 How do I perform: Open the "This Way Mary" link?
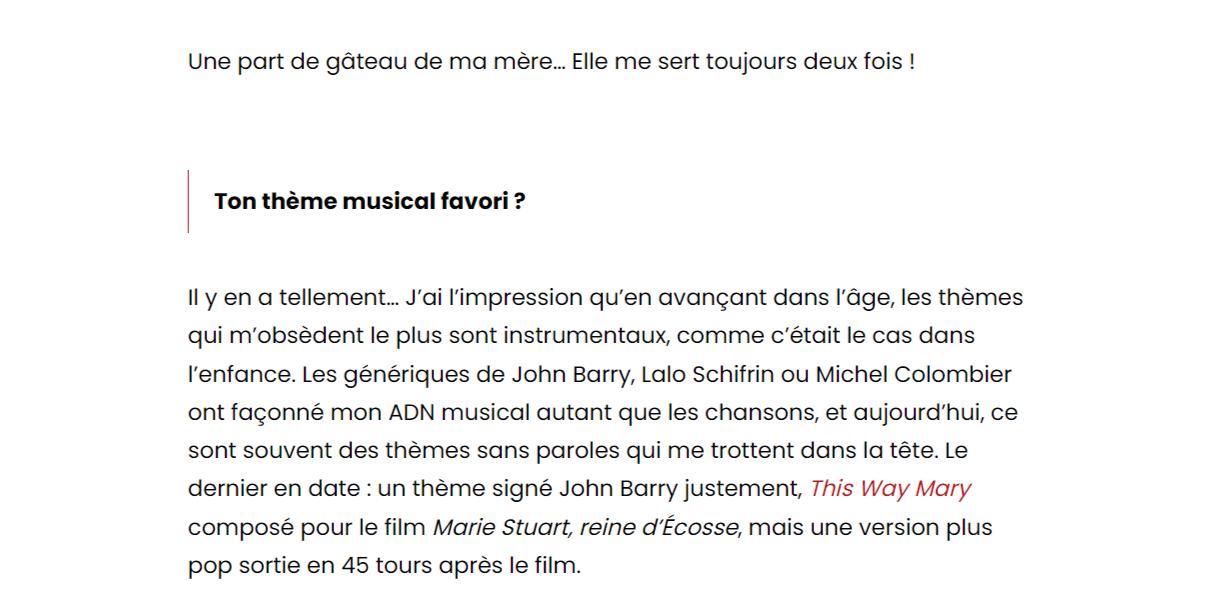[890, 489]
